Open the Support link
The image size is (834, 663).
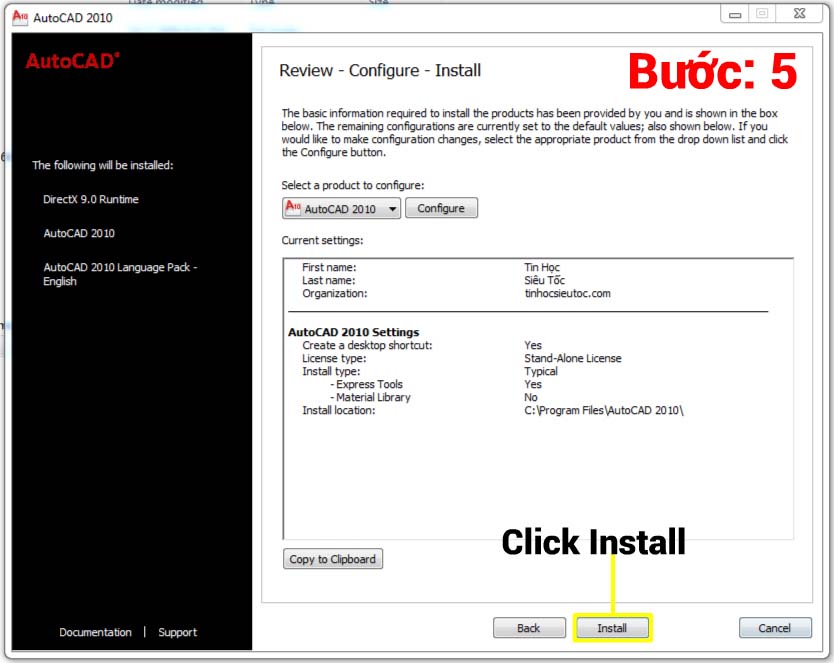pyautogui.click(x=178, y=632)
